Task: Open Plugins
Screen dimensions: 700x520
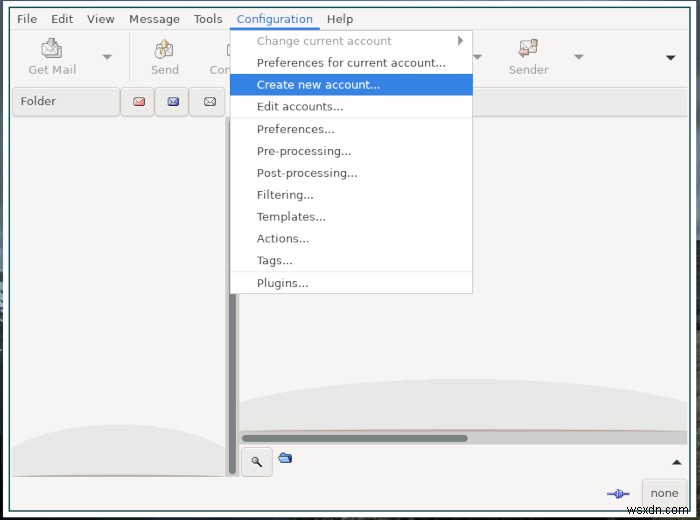Action: pyautogui.click(x=351, y=283)
